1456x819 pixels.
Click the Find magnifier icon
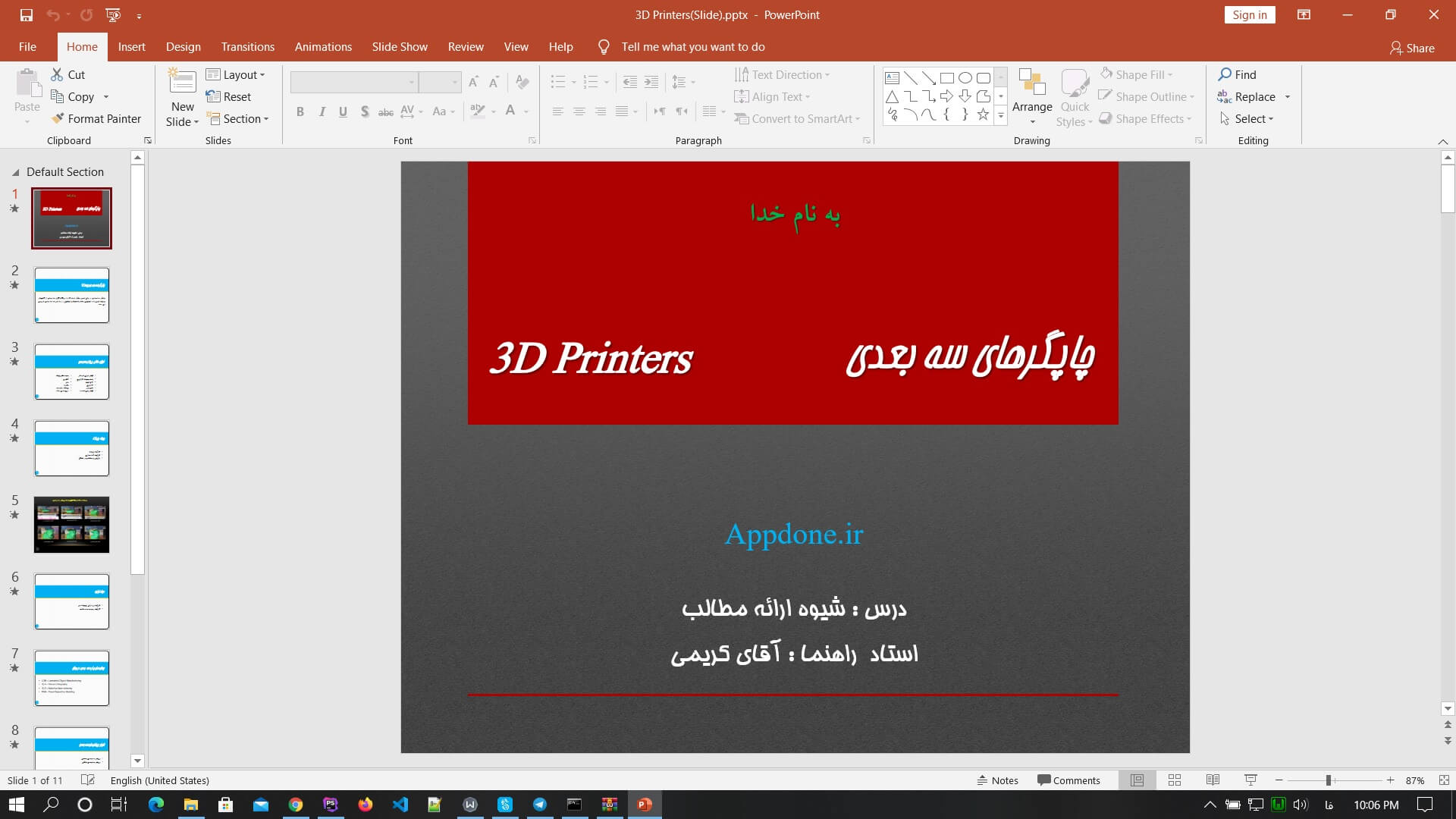1225,74
